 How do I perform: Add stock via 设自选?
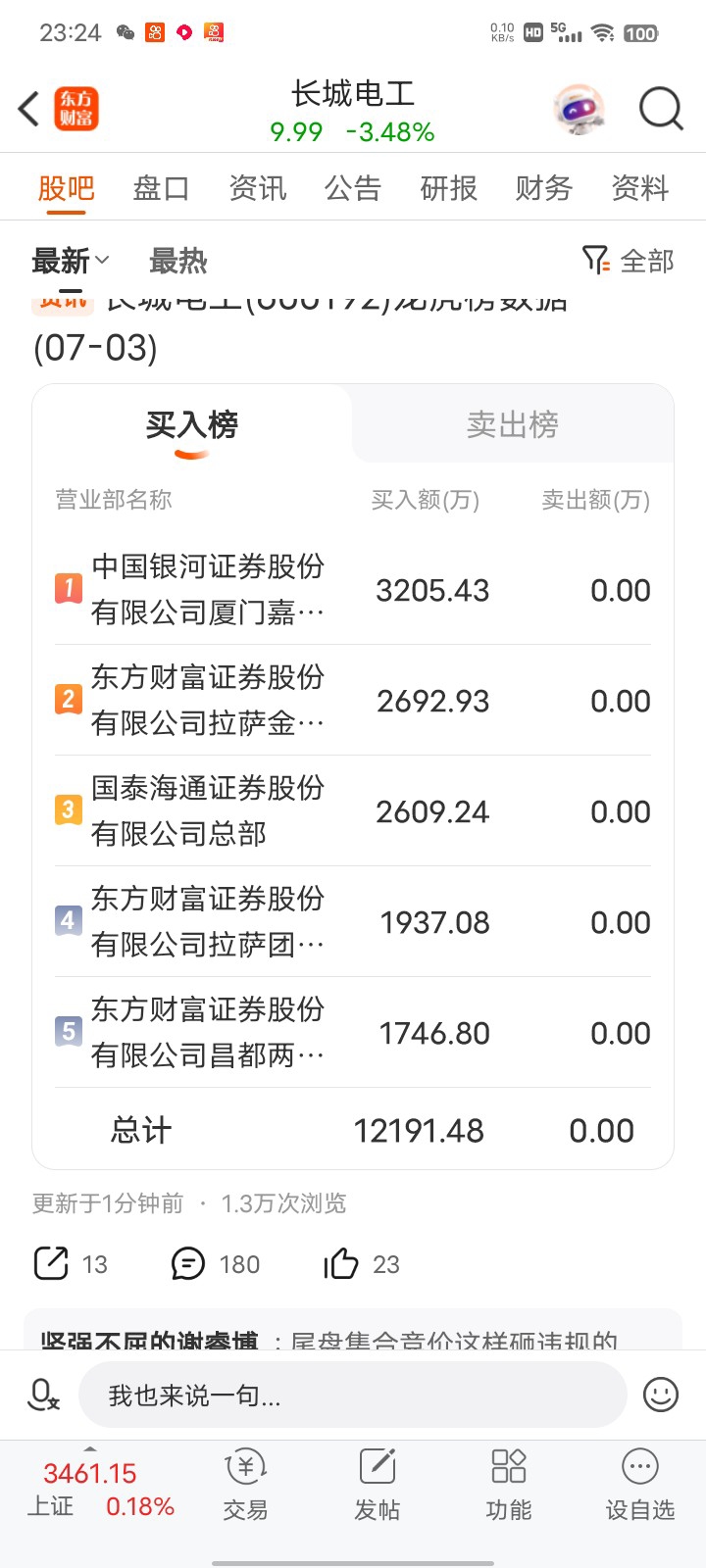[x=639, y=1487]
